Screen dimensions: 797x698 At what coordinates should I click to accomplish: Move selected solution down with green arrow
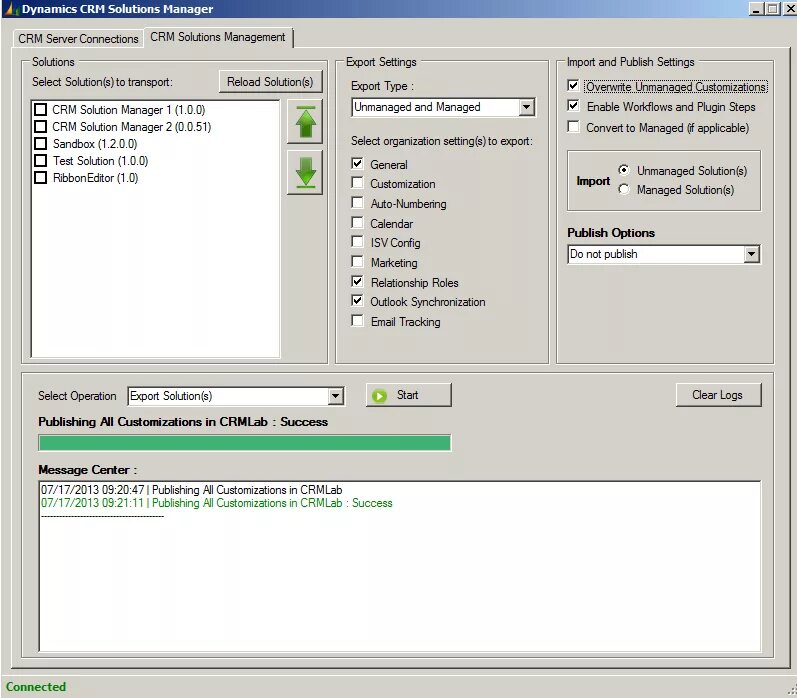click(305, 172)
